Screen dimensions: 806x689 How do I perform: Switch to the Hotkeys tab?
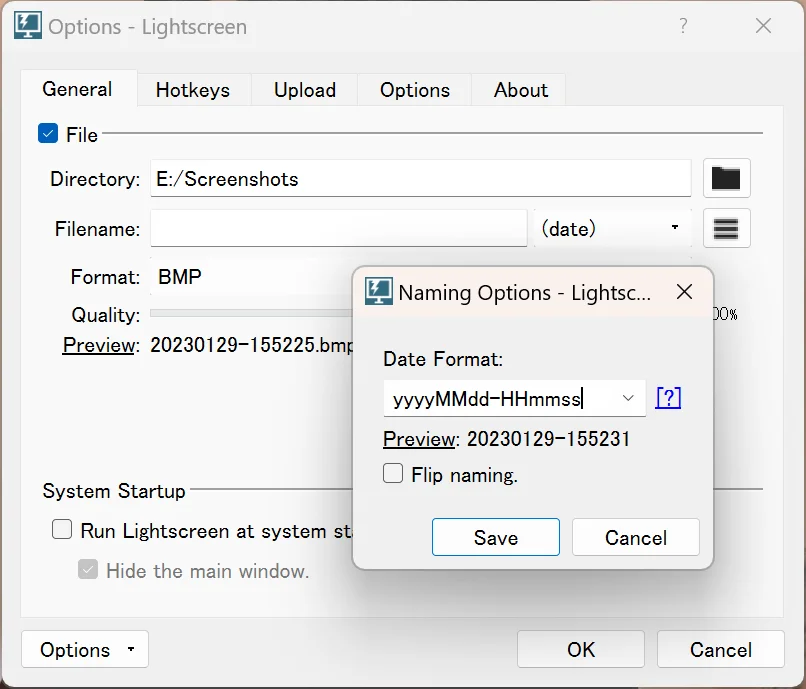coord(193,90)
